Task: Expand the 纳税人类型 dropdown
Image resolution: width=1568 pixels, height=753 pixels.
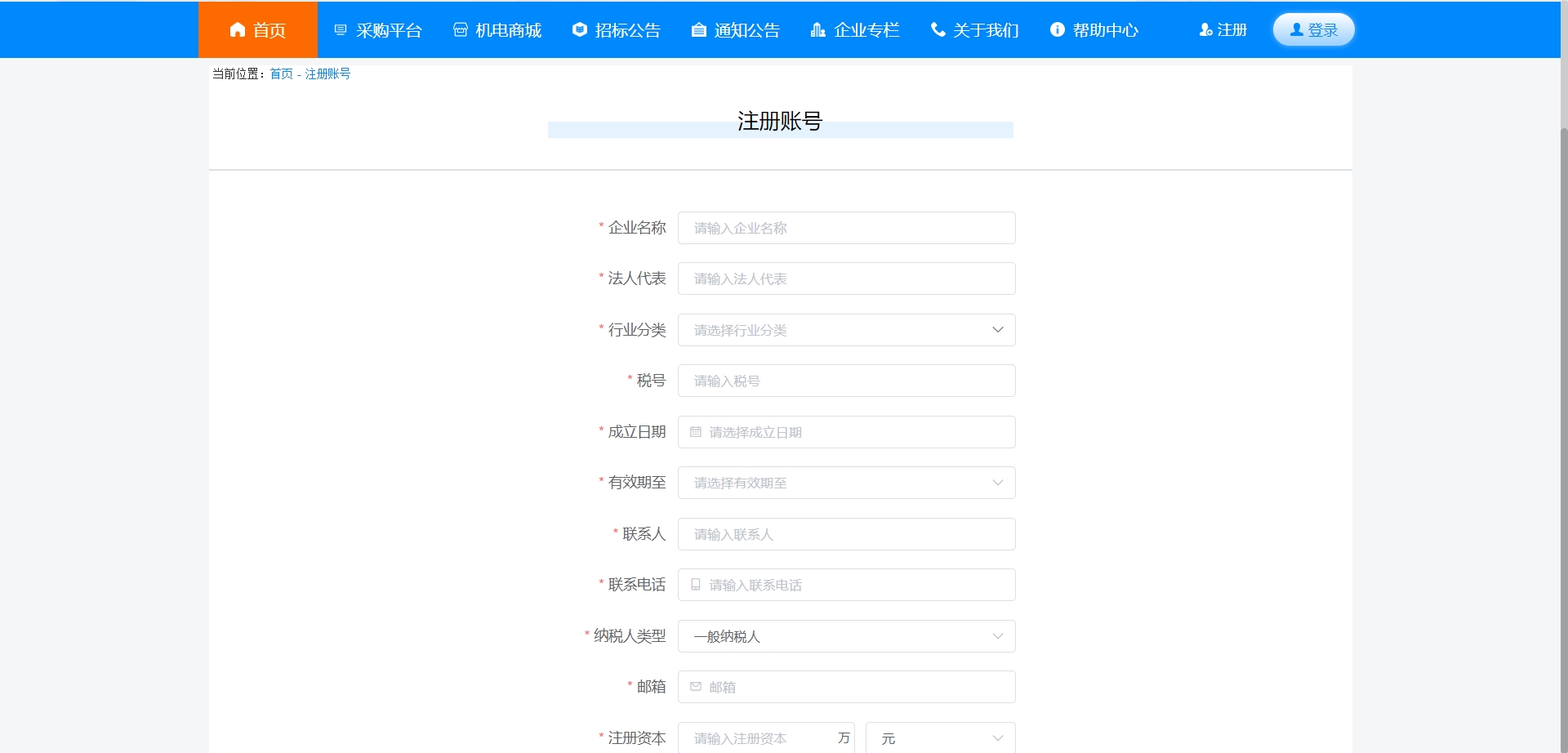Action: [x=846, y=636]
